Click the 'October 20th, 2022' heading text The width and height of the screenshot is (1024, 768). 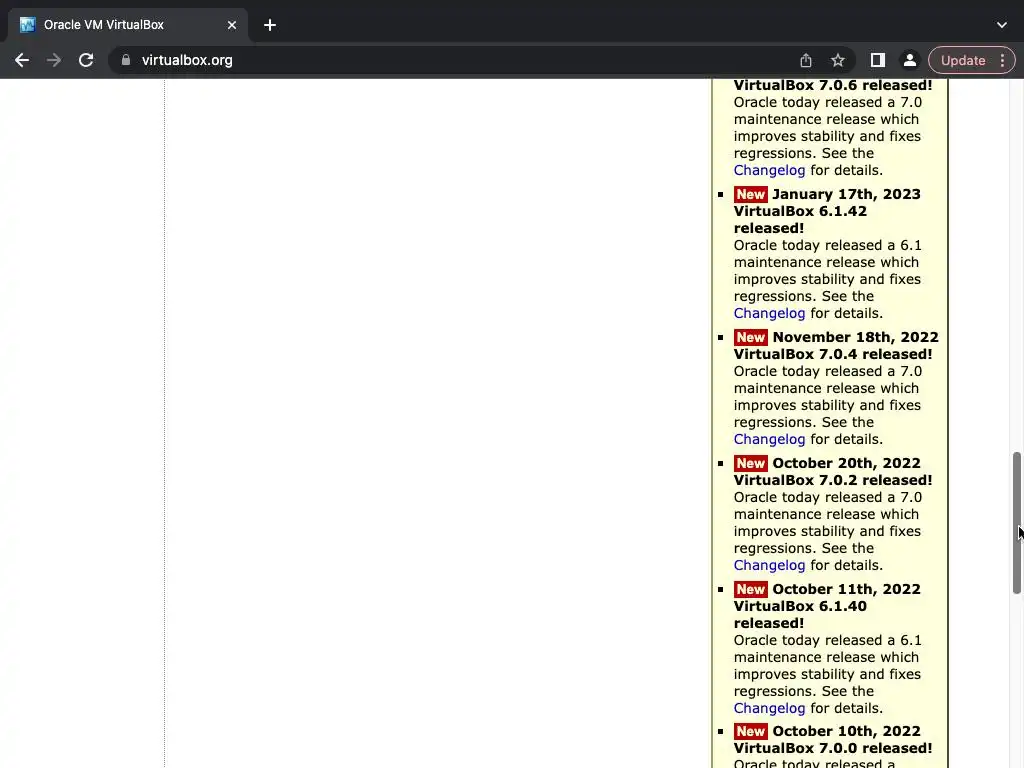846,464
